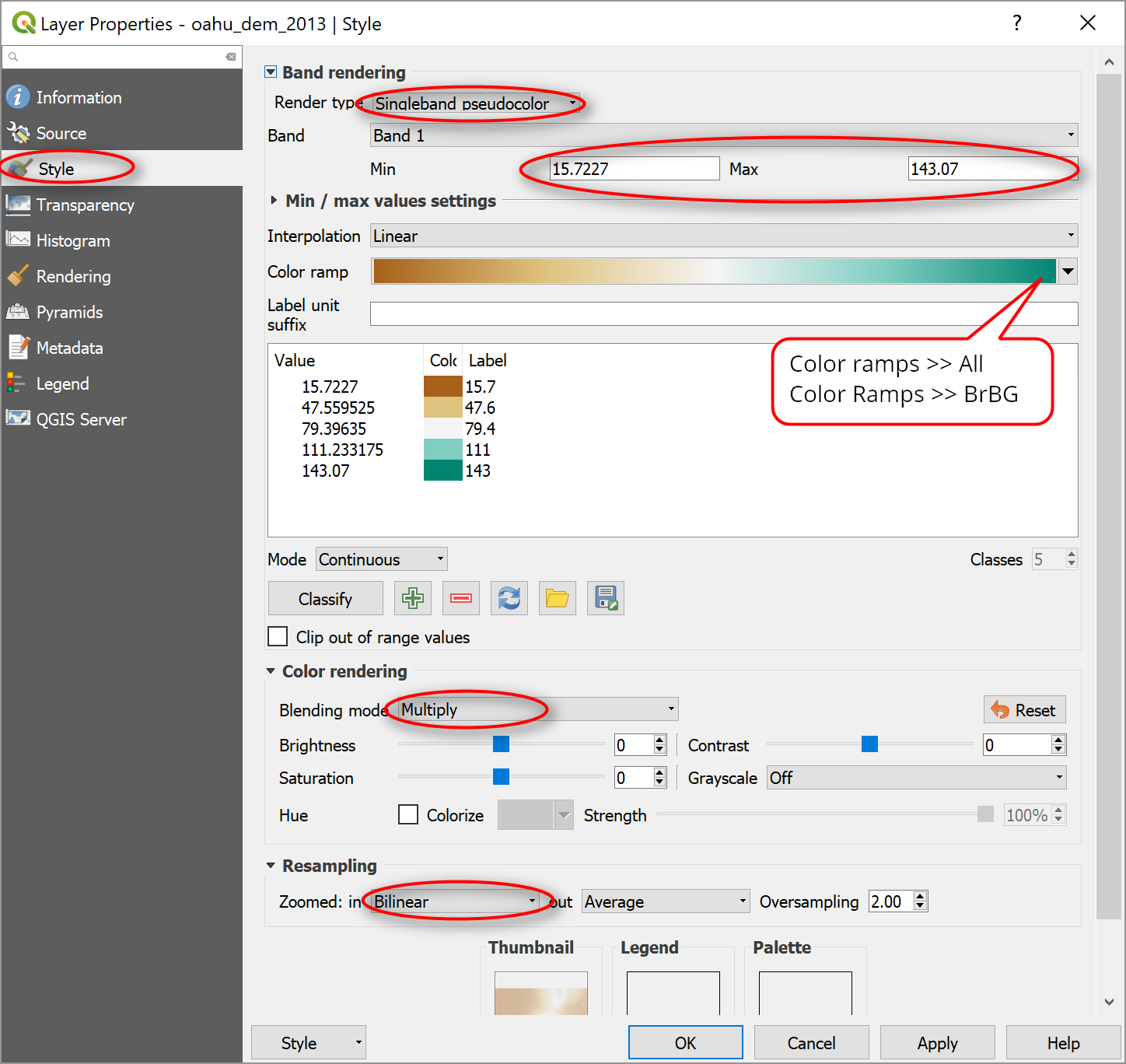
Task: Open the Pyramids section
Action: (x=68, y=312)
